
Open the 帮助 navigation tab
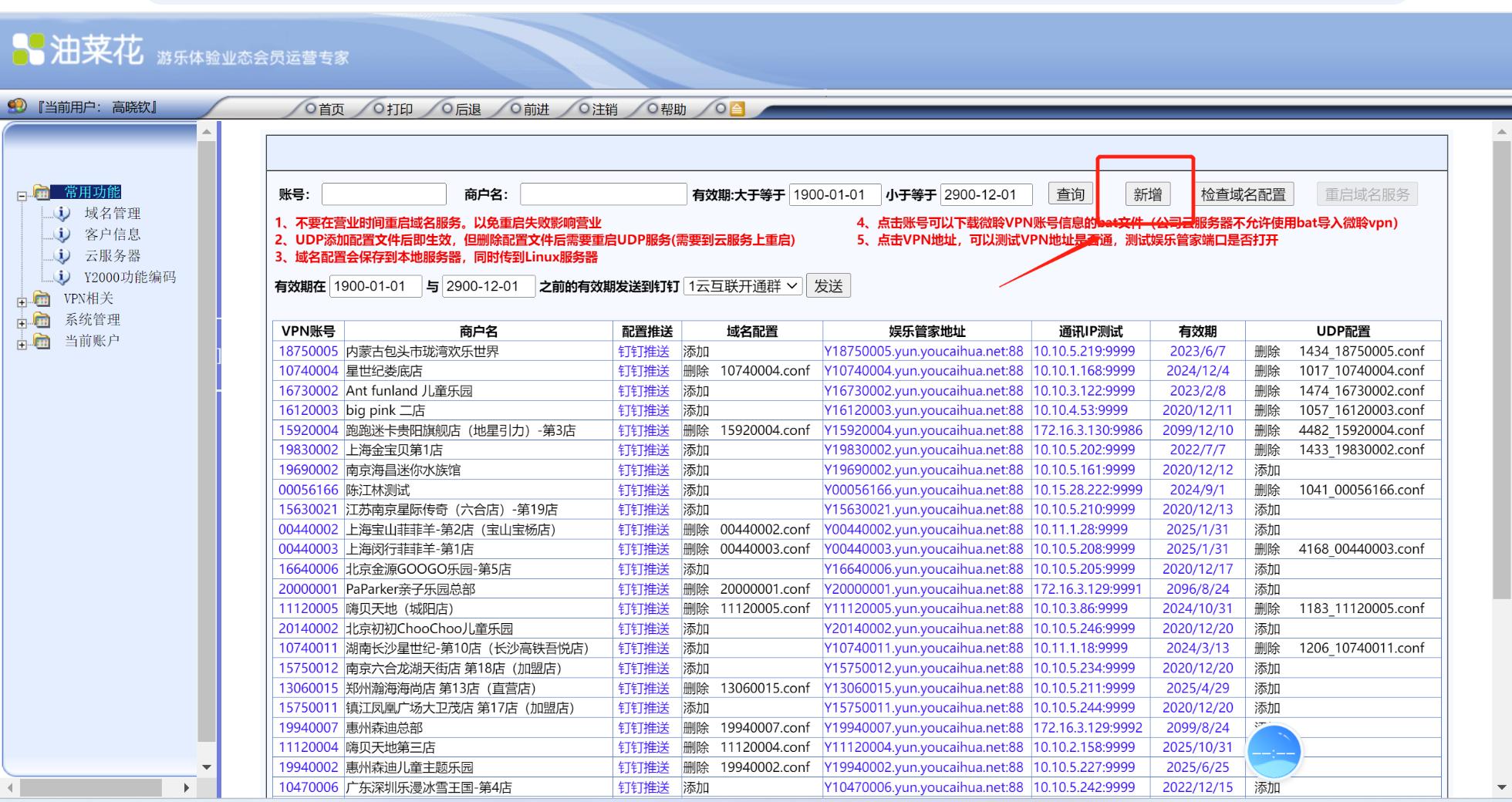(667, 110)
